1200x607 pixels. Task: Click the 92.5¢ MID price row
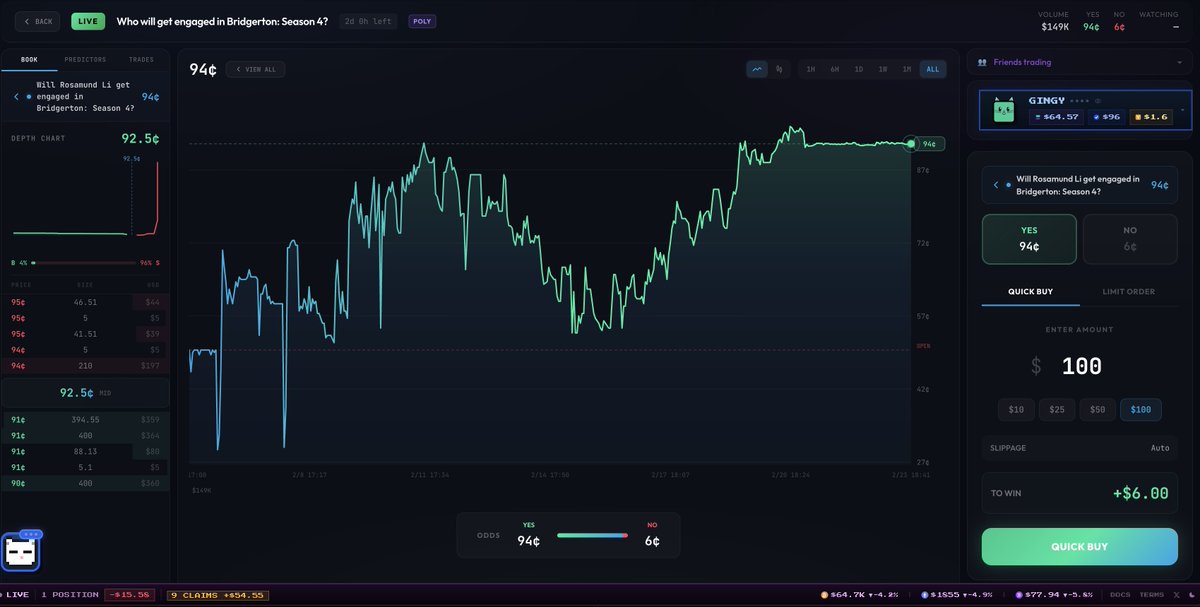tap(84, 393)
